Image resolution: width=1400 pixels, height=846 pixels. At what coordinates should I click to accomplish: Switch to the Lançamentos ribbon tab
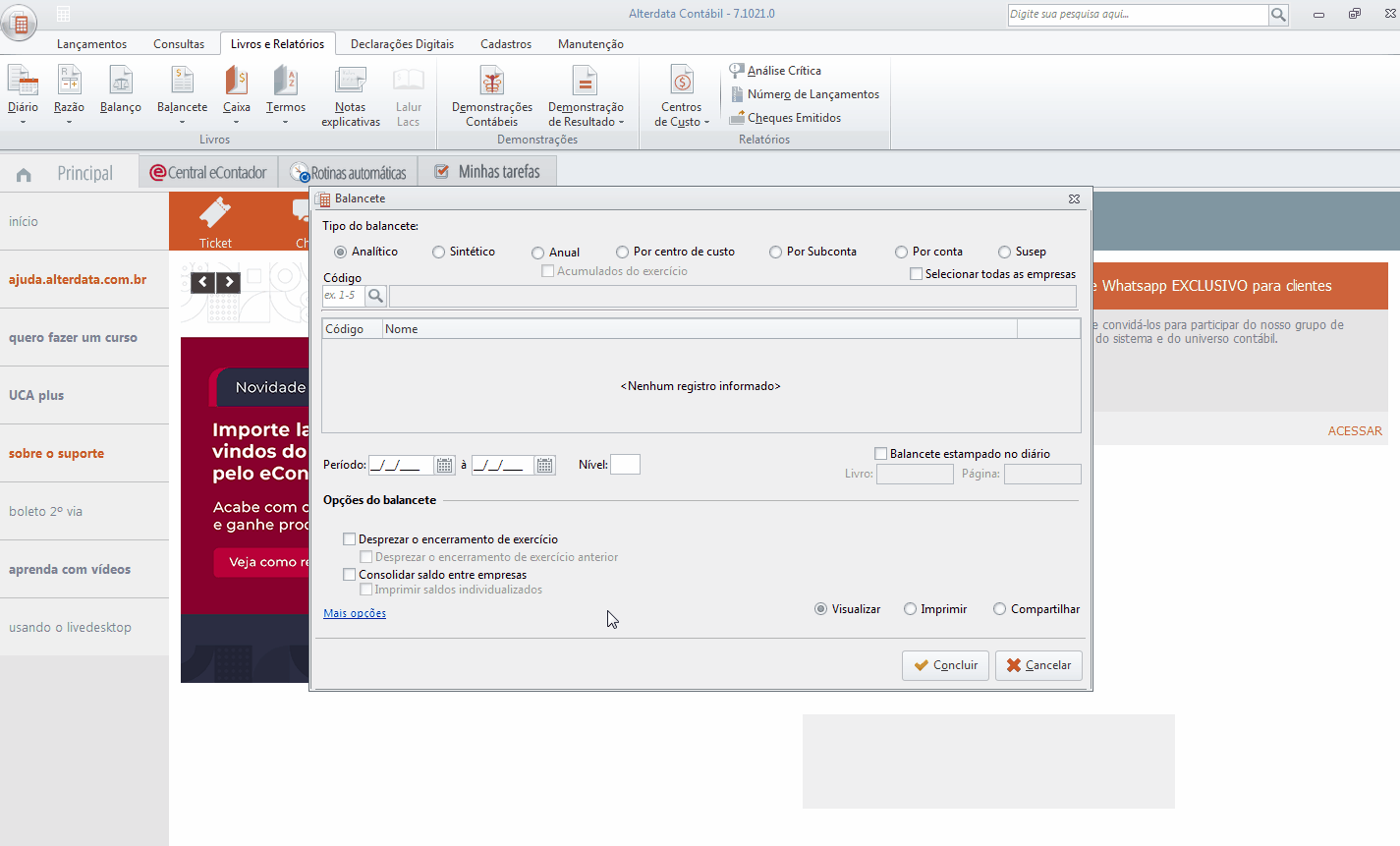pyautogui.click(x=91, y=44)
